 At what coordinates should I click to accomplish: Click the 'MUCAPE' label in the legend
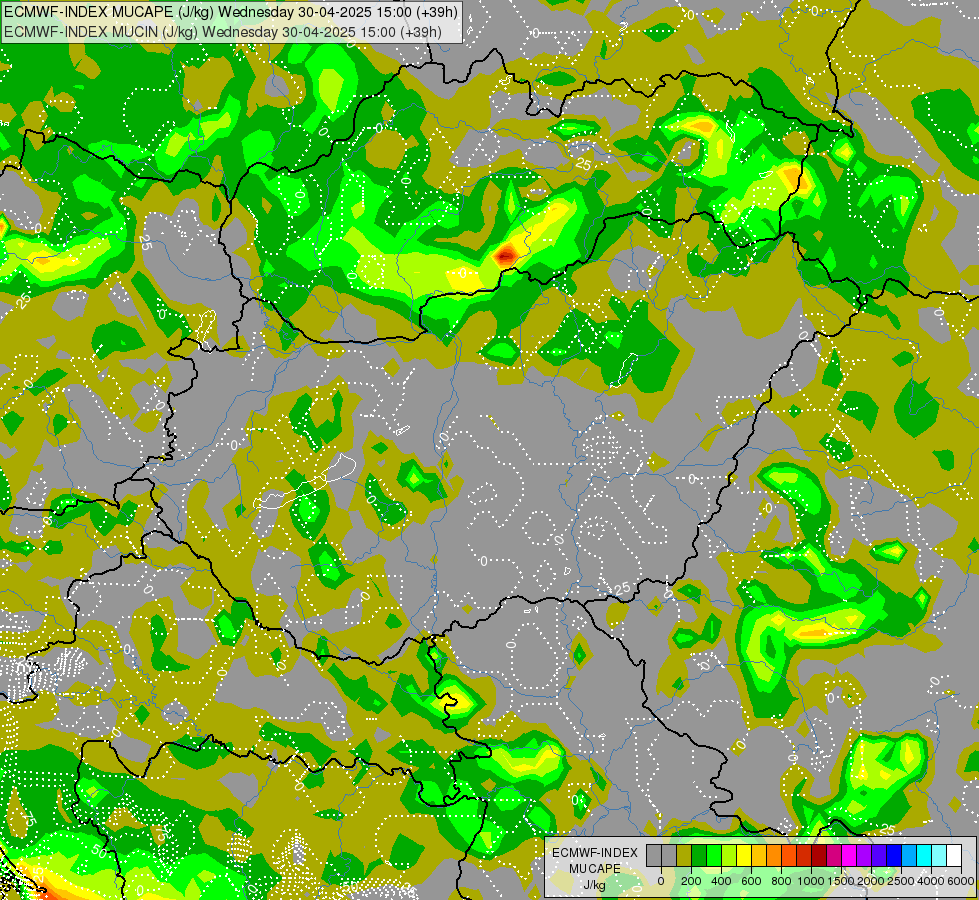pyautogui.click(x=595, y=869)
